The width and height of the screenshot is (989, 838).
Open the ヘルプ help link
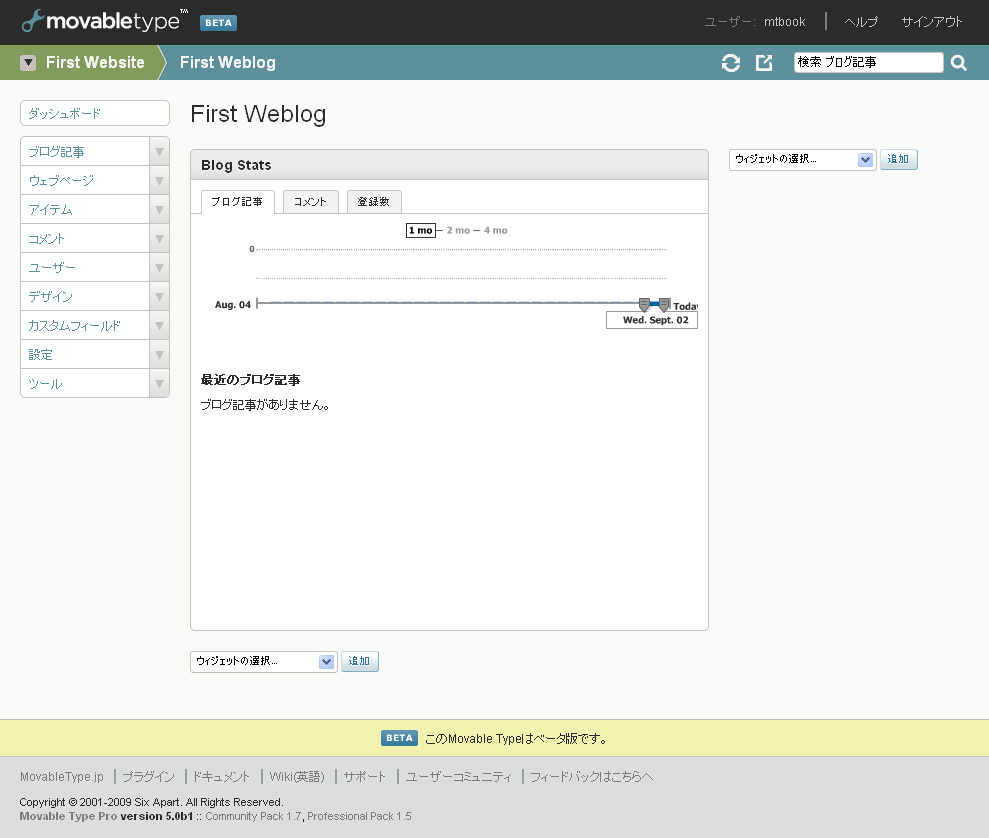click(861, 21)
